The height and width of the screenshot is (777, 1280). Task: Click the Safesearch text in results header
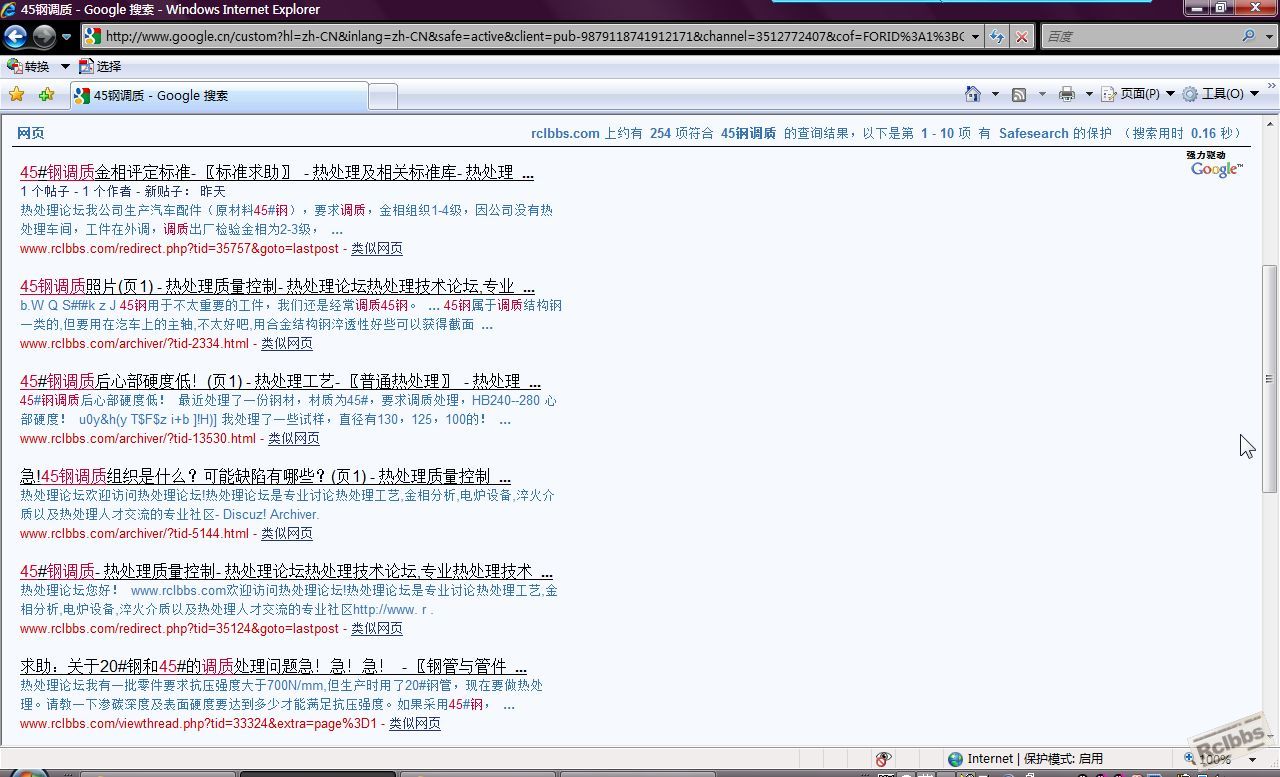(1033, 133)
